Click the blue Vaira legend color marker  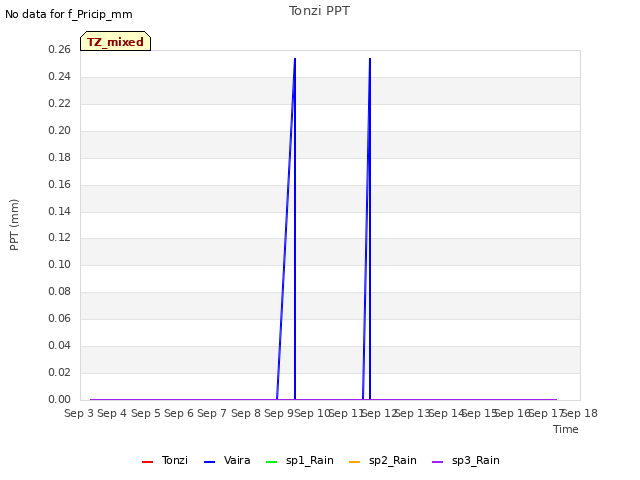point(209,462)
